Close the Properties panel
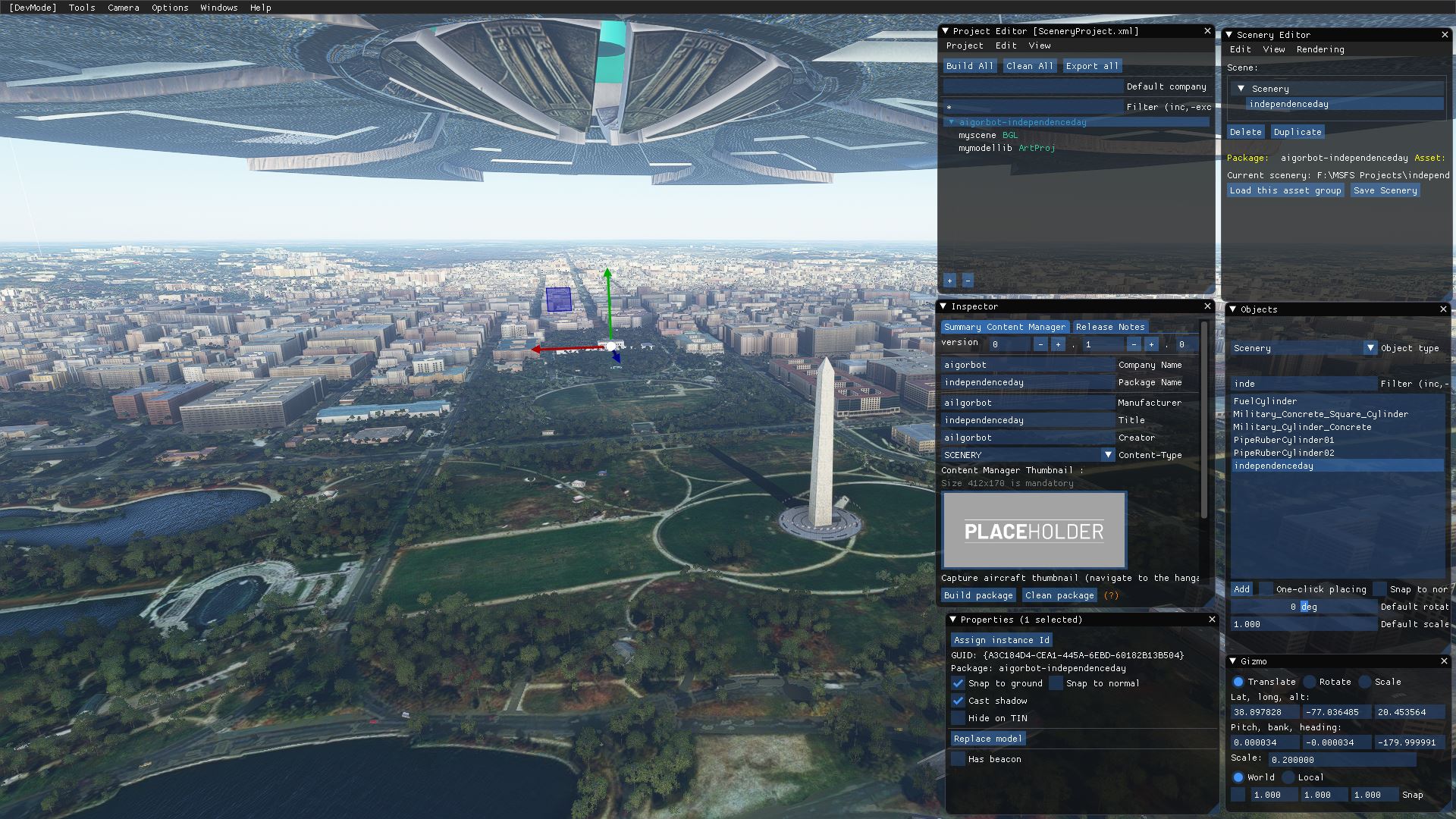This screenshot has width=1456, height=819. pyautogui.click(x=1212, y=620)
